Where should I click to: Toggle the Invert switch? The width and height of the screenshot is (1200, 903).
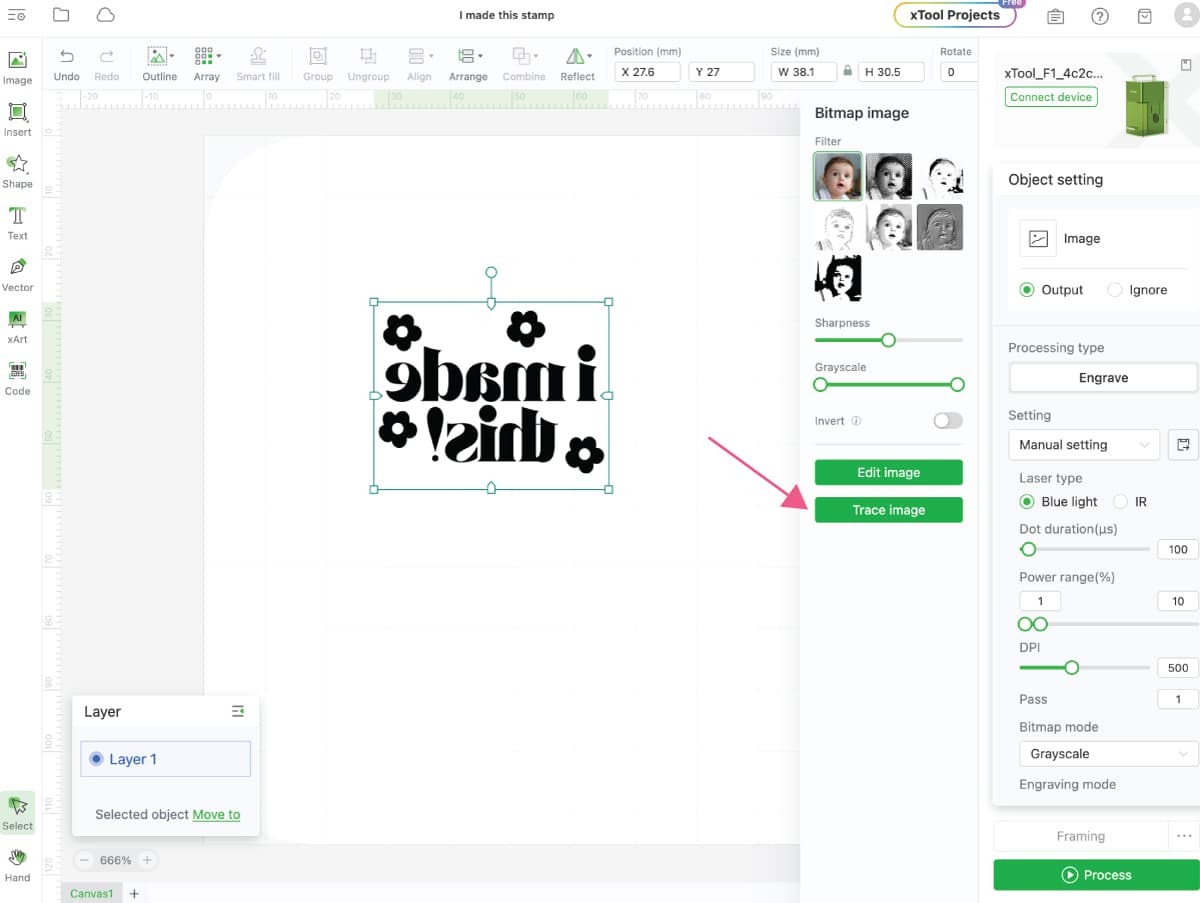coord(947,421)
